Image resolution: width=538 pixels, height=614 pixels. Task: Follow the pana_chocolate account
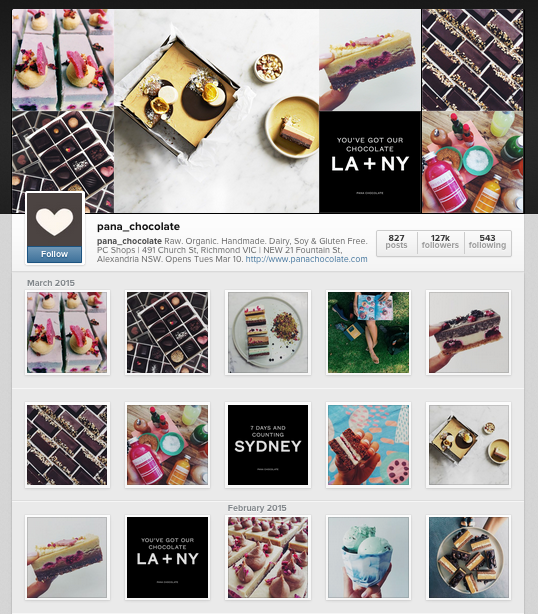click(54, 254)
